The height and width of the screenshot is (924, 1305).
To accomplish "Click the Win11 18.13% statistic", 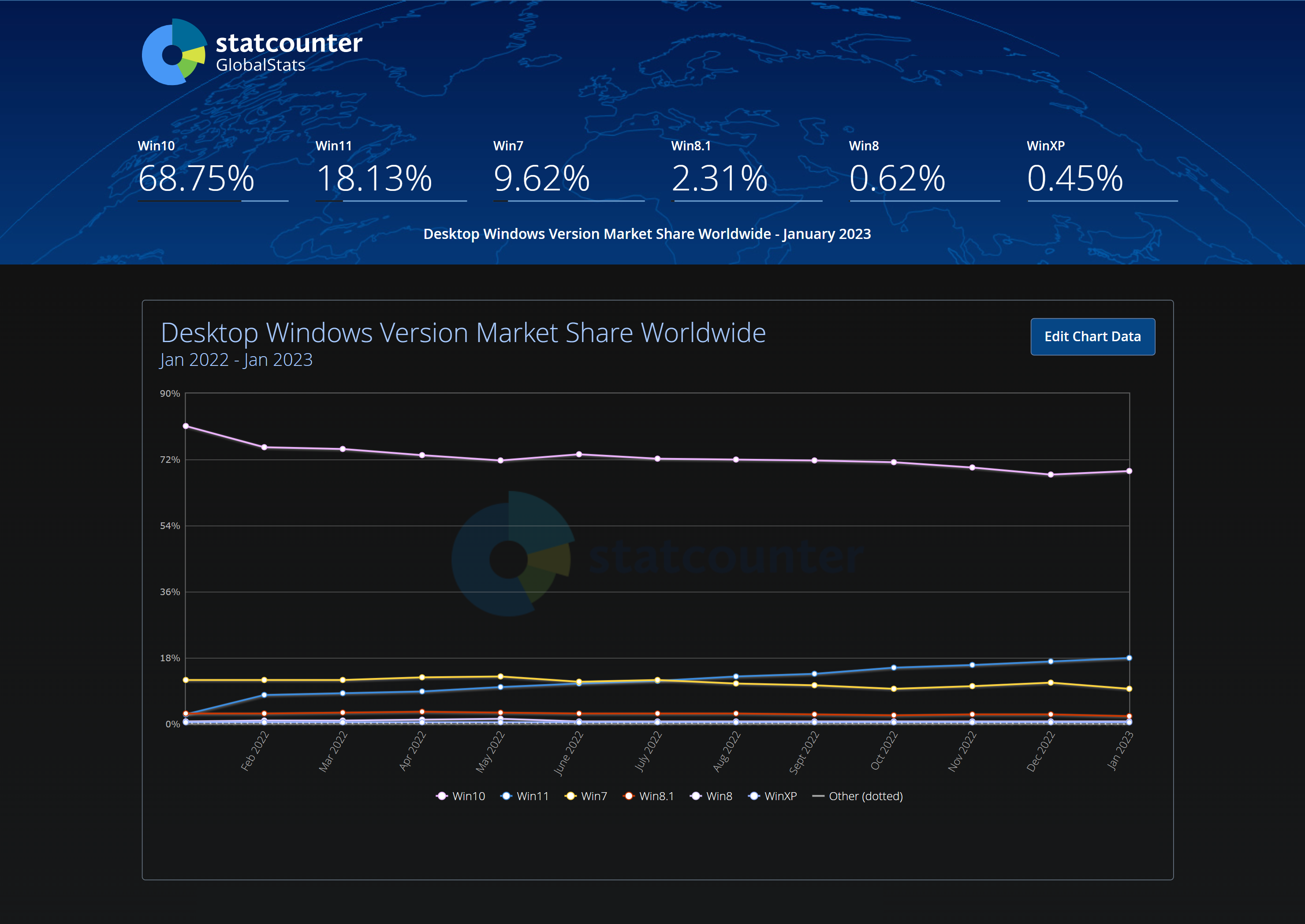I will 374,178.
